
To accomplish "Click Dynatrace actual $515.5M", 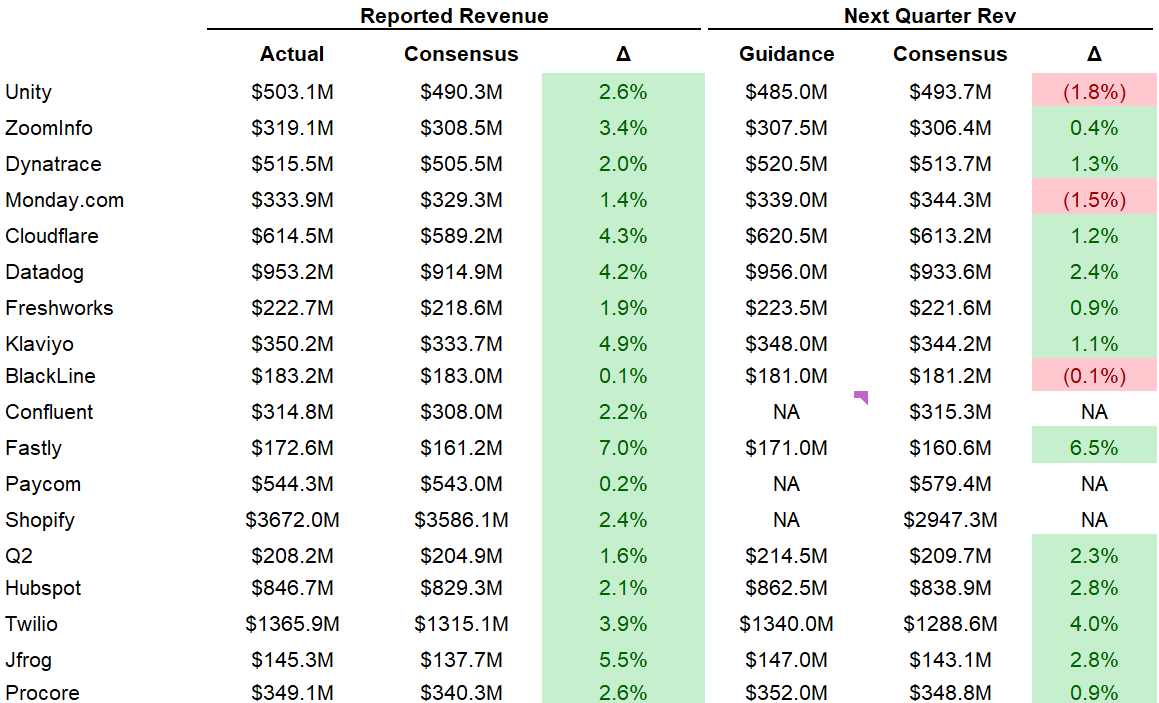I will tap(292, 164).
